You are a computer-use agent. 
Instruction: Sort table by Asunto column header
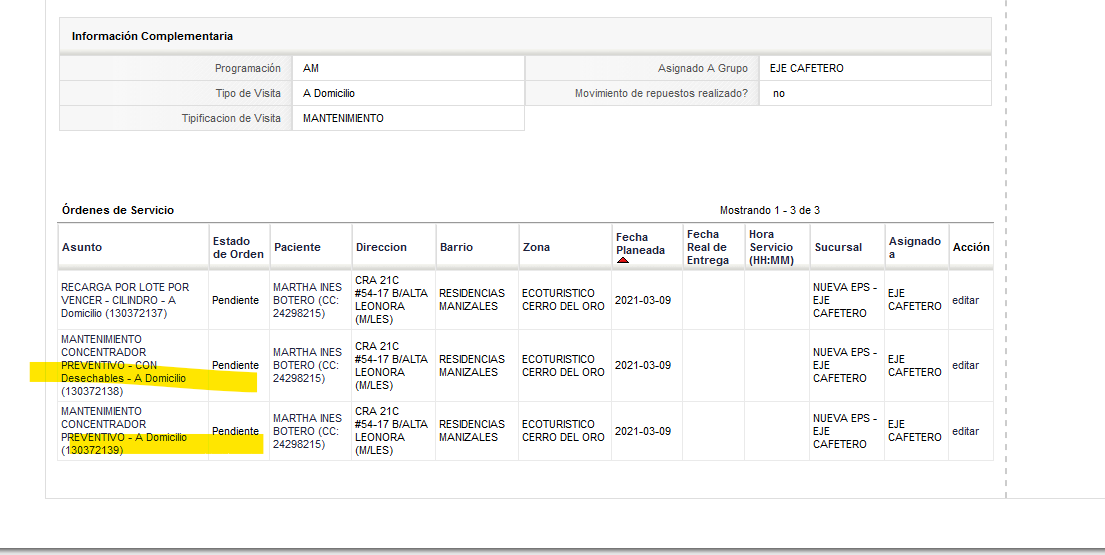tap(82, 247)
